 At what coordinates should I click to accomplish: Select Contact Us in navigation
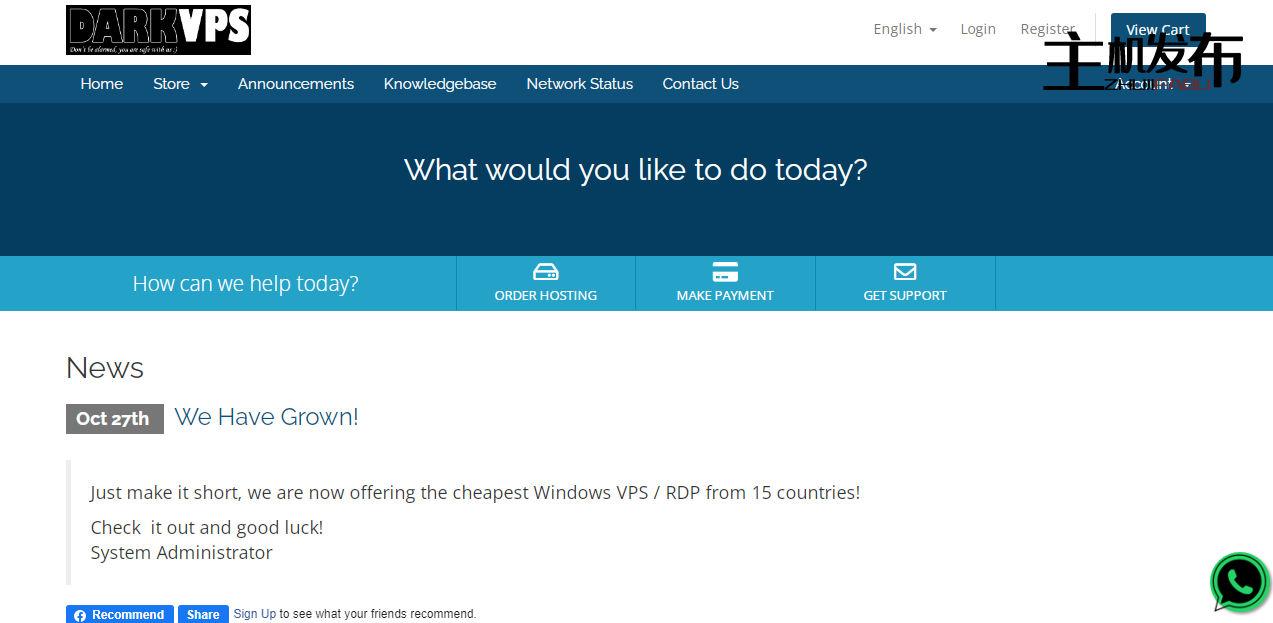click(x=700, y=84)
